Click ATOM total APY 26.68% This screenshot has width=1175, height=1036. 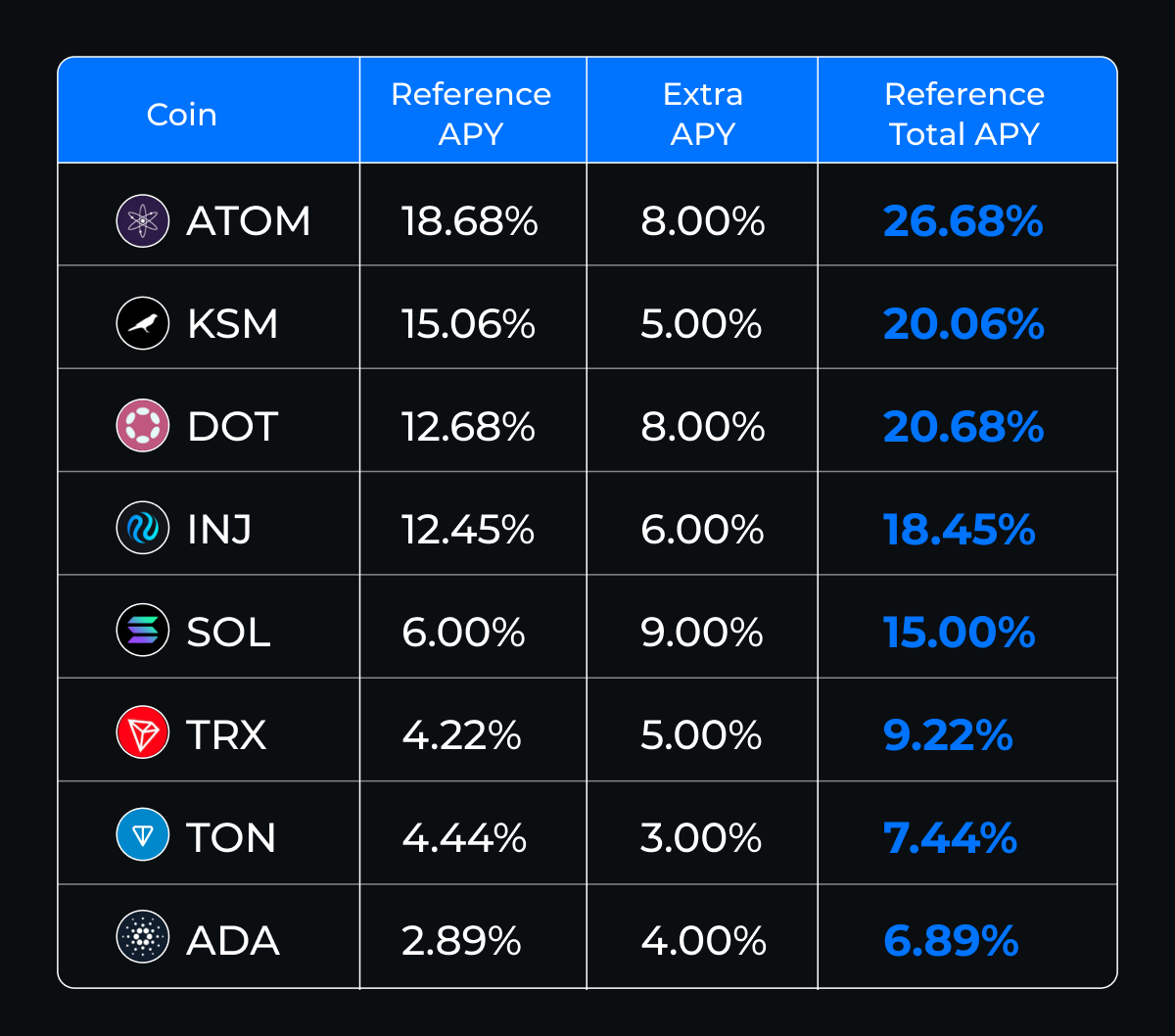pyautogui.click(x=963, y=221)
